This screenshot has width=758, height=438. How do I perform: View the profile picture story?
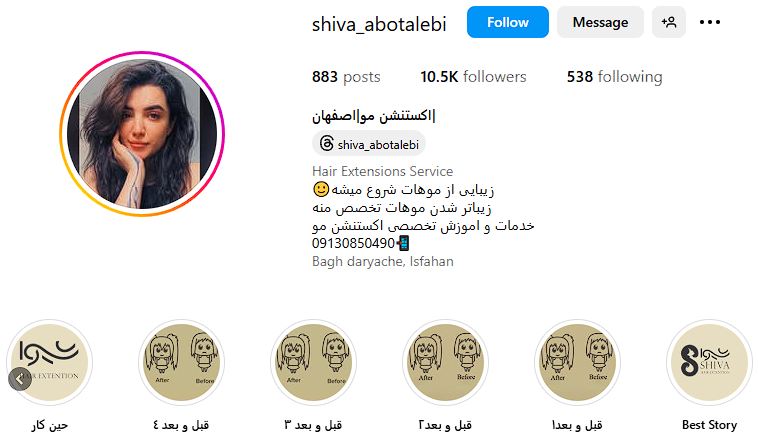tap(142, 134)
